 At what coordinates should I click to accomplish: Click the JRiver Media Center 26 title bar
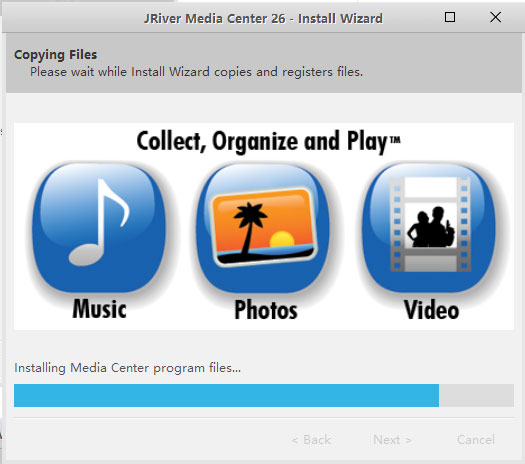(x=263, y=18)
